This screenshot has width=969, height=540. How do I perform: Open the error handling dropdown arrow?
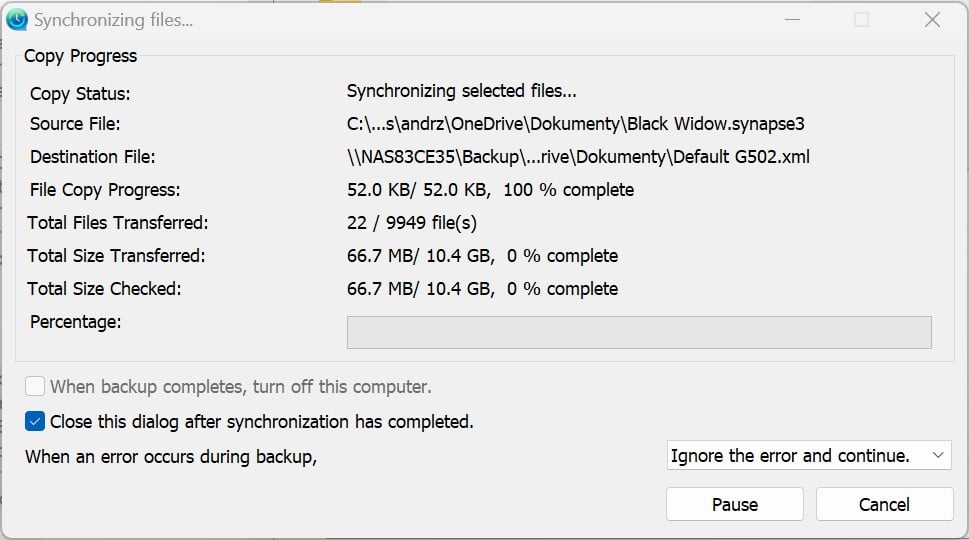(x=937, y=455)
